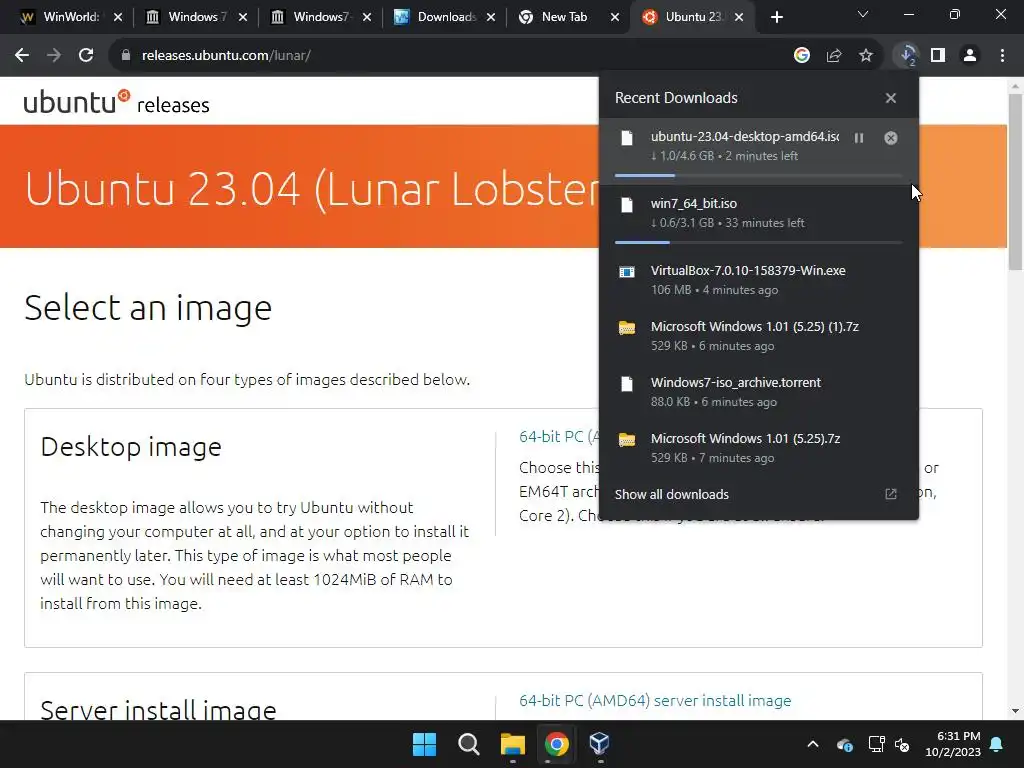This screenshot has width=1024, height=768.
Task: Click the ubuntu releases logo
Action: [116, 102]
